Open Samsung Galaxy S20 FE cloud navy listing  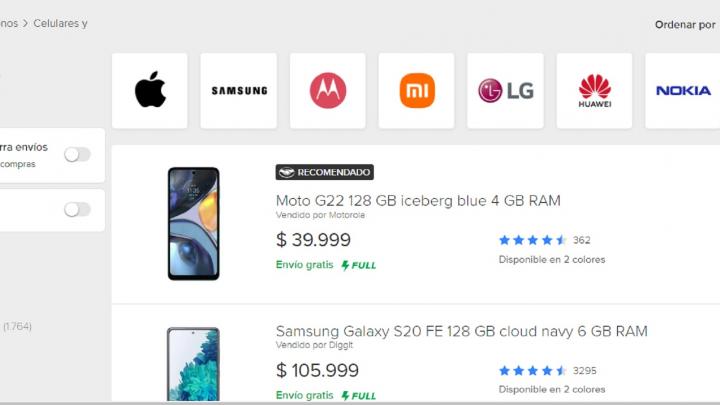click(461, 331)
